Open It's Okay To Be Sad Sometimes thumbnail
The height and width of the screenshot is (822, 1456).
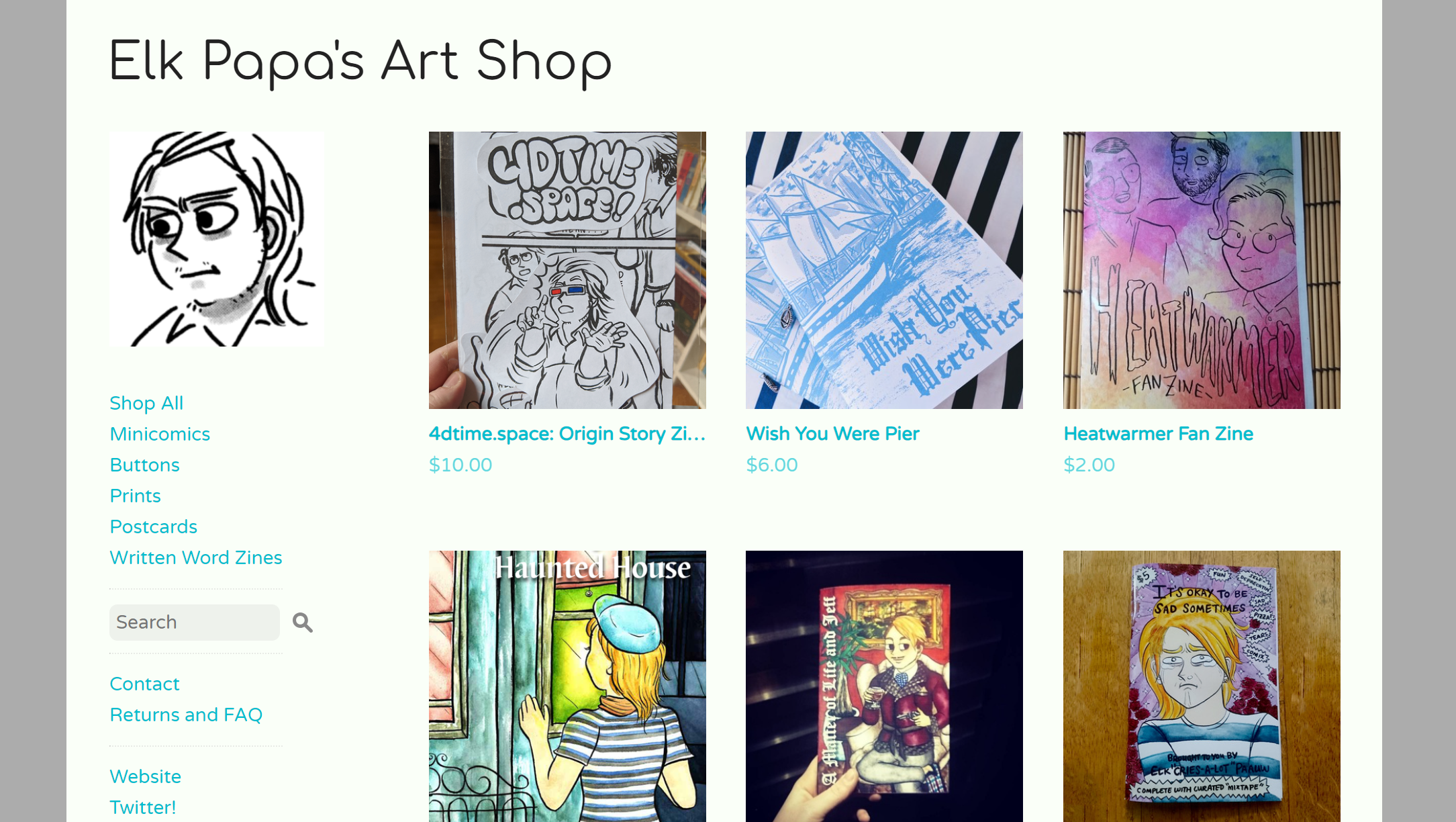pos(1202,686)
